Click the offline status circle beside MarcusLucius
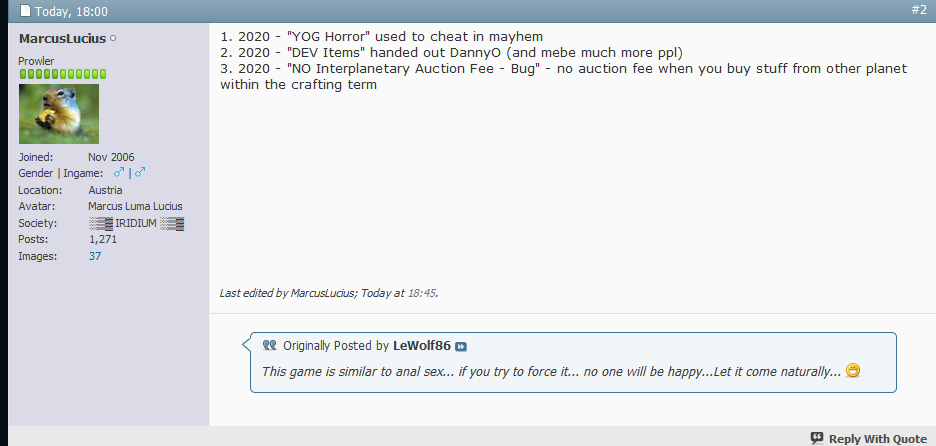 coord(113,38)
